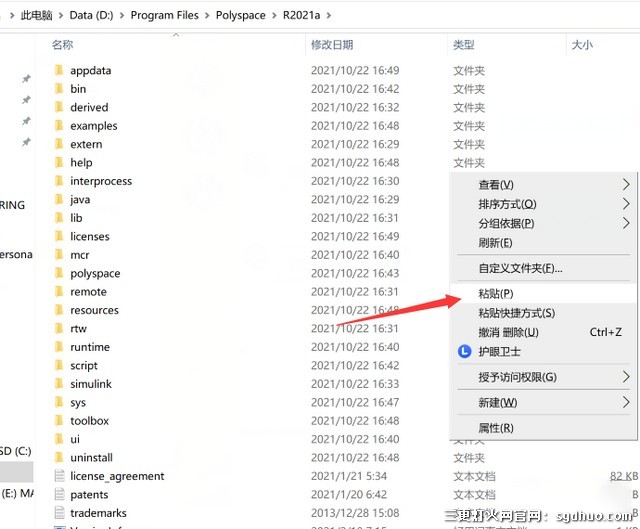Click the simulink folder icon

[59, 384]
